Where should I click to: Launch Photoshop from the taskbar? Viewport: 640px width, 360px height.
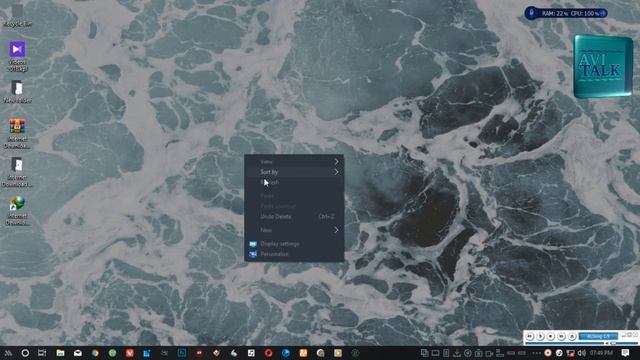182,353
